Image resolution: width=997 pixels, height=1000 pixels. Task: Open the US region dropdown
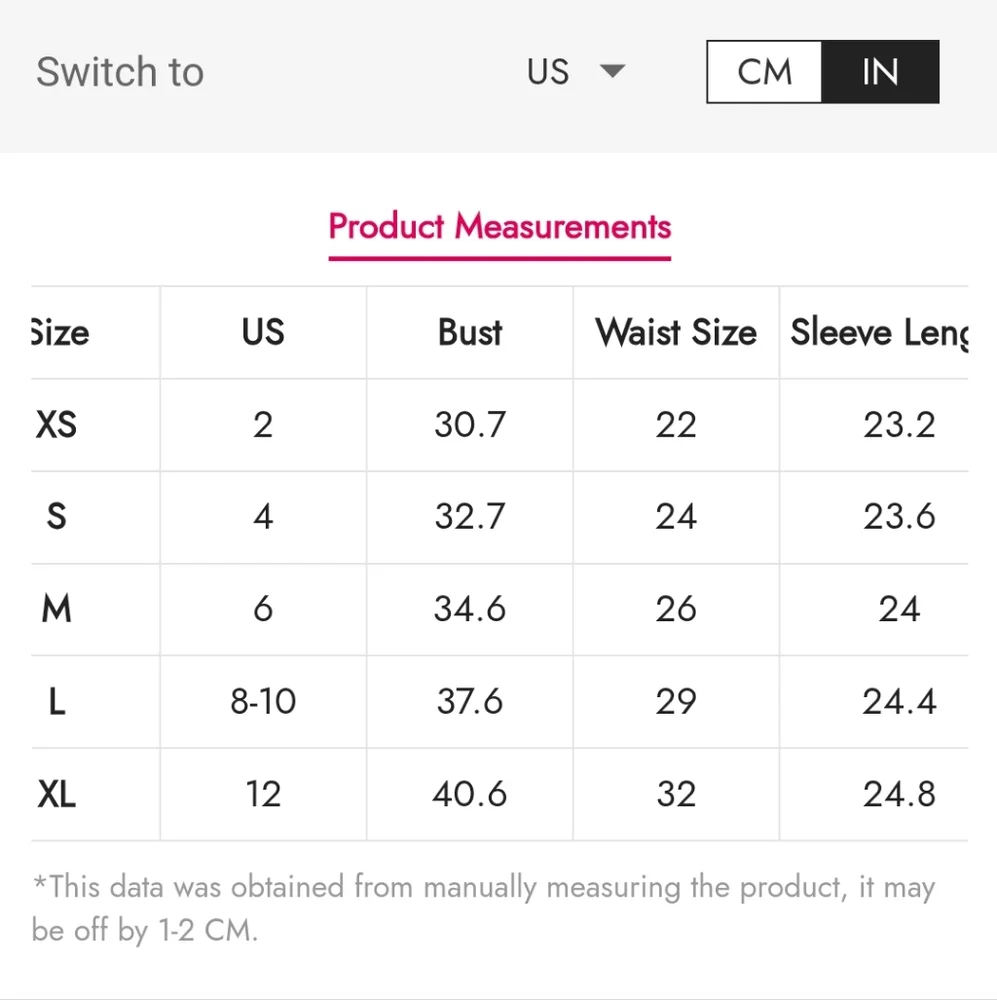[x=575, y=71]
